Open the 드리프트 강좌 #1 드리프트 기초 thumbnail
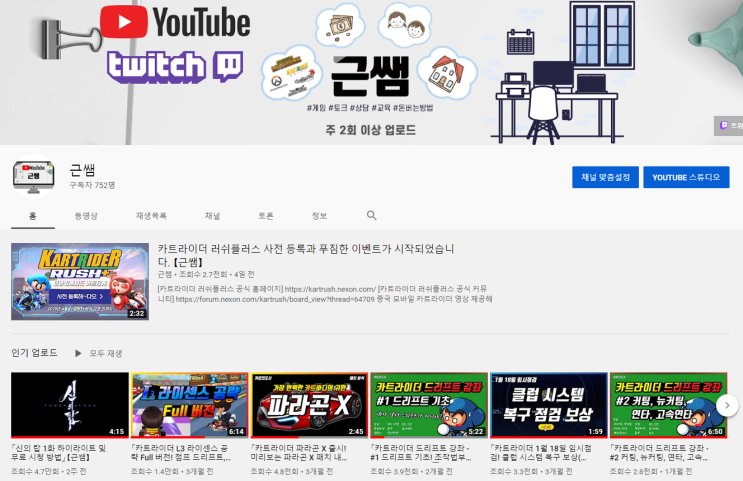Viewport: 743px width, 481px height. (429, 405)
